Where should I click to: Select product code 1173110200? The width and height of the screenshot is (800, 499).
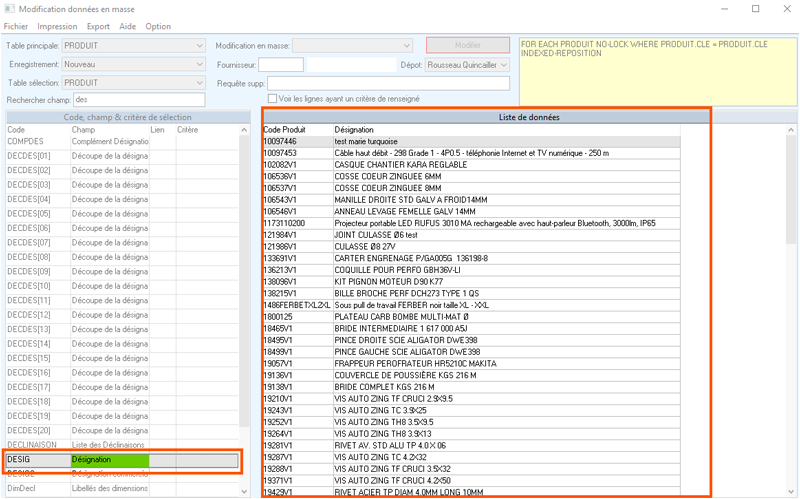[284, 223]
